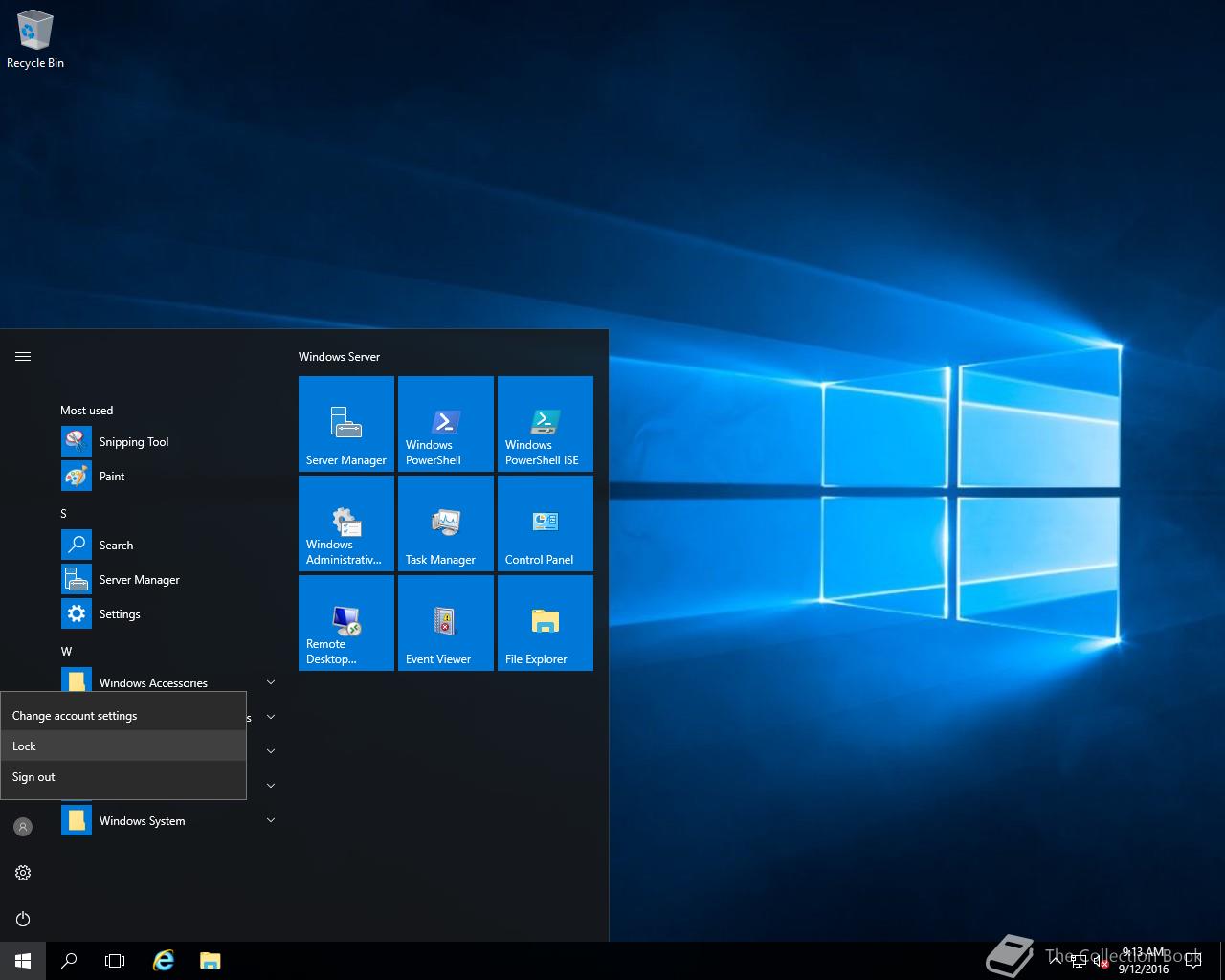Expand the Windows Accessories folder chevron

click(271, 682)
